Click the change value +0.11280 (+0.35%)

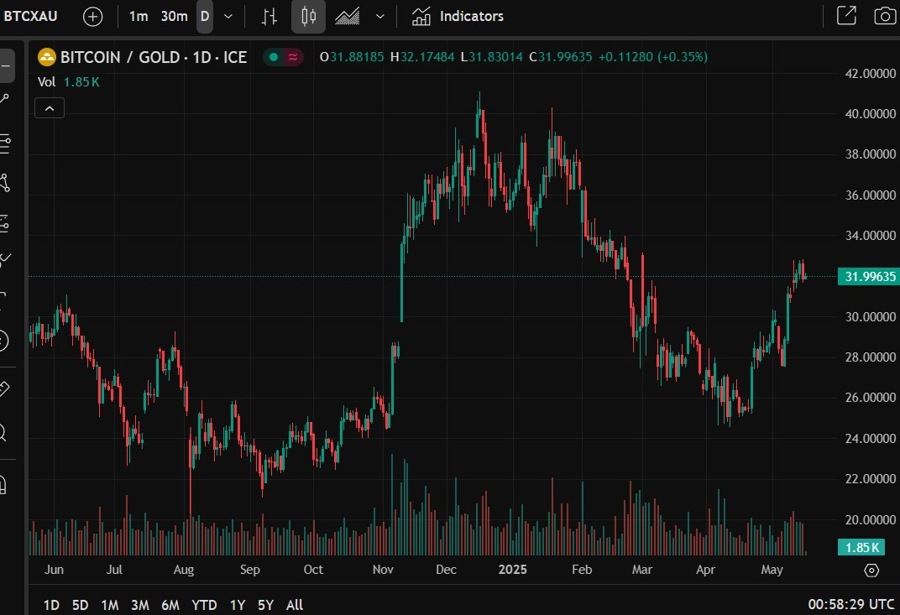point(653,57)
